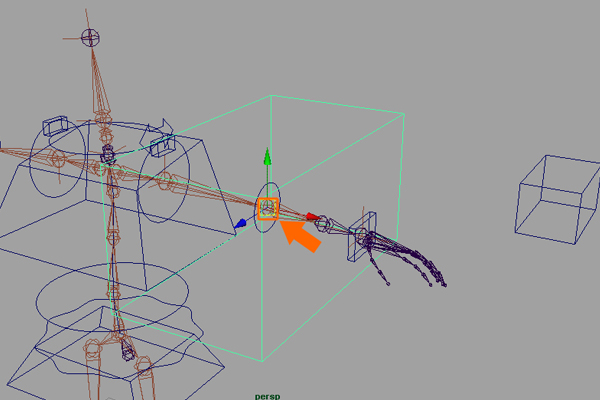Select the standalone wireframe cube at right
Viewport: 600px width, 400px height.
pyautogui.click(x=558, y=200)
